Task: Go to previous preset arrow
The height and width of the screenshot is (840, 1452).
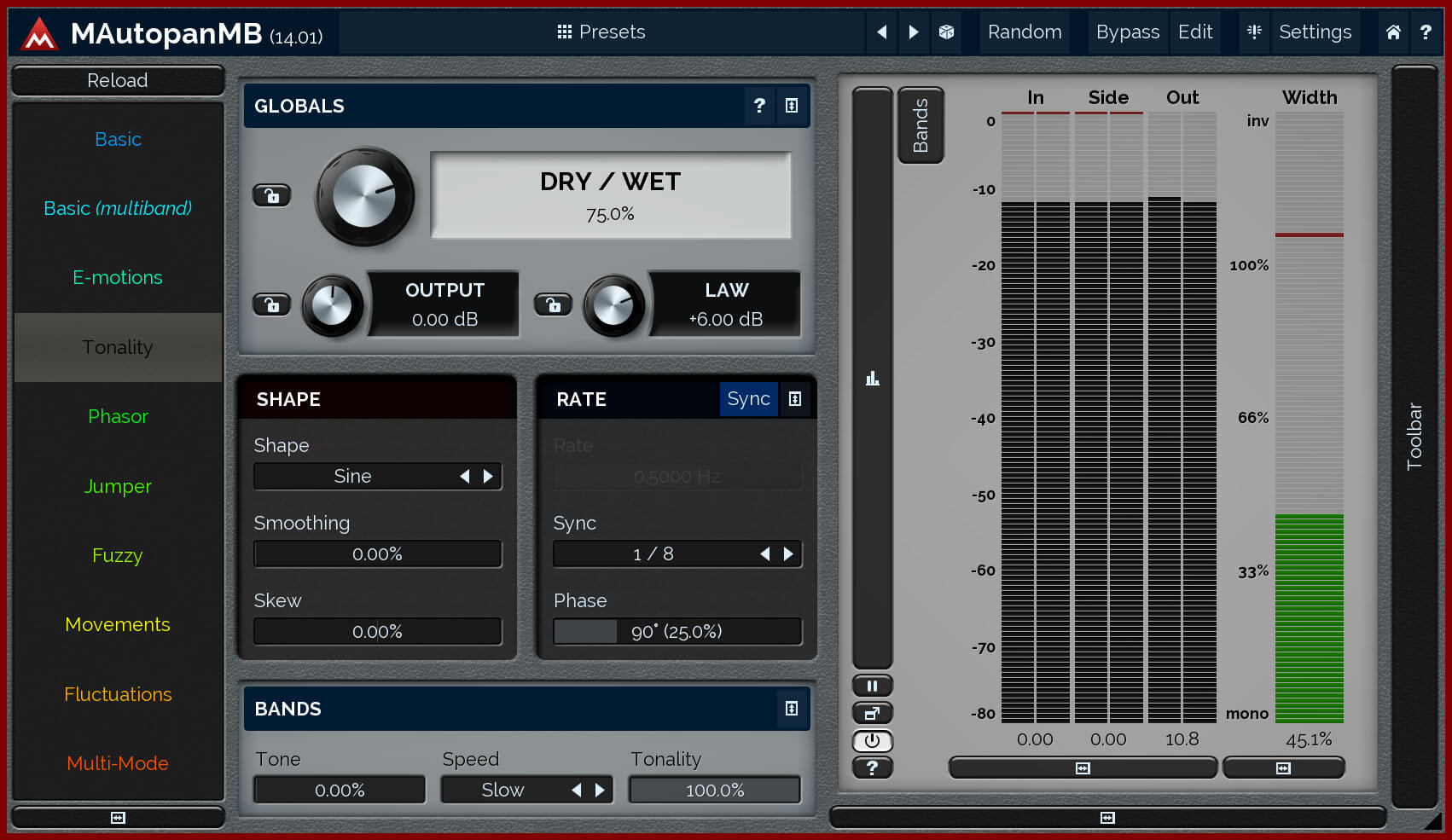Action: click(x=882, y=32)
